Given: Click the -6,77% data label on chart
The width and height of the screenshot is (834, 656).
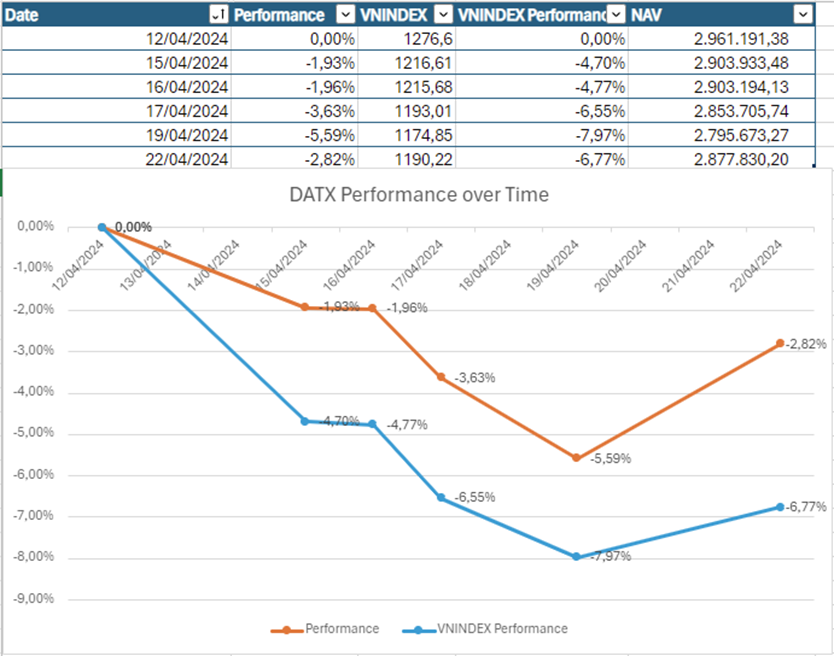Looking at the screenshot, I should [x=806, y=507].
